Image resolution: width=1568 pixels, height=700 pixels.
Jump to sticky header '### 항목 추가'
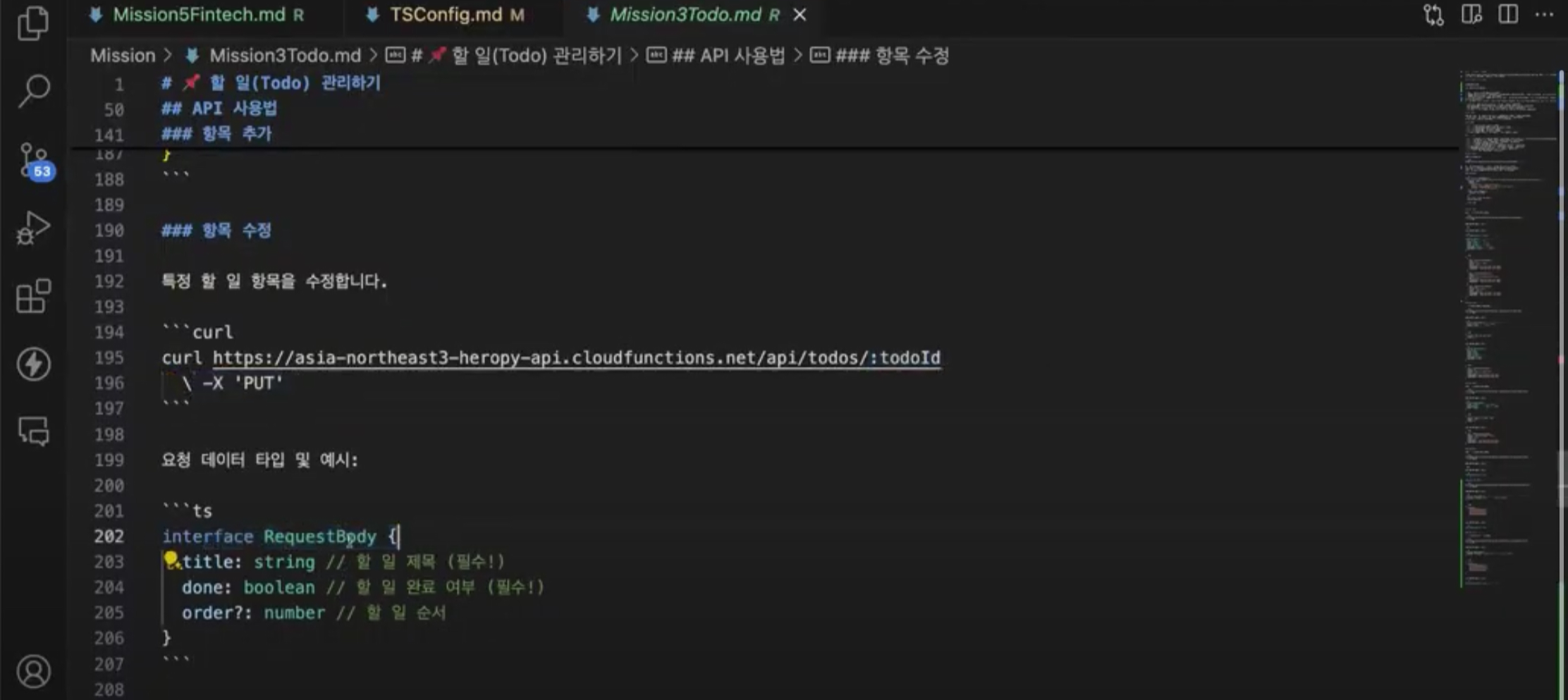pos(216,134)
